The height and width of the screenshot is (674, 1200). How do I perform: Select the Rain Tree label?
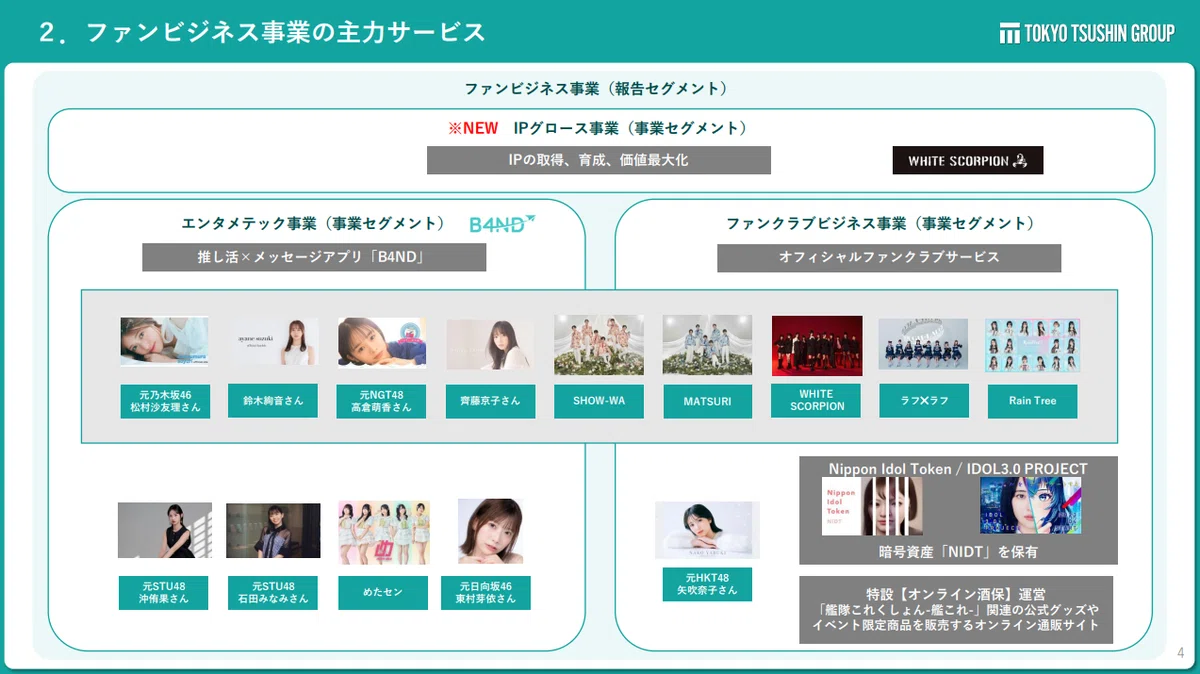click(x=1032, y=401)
